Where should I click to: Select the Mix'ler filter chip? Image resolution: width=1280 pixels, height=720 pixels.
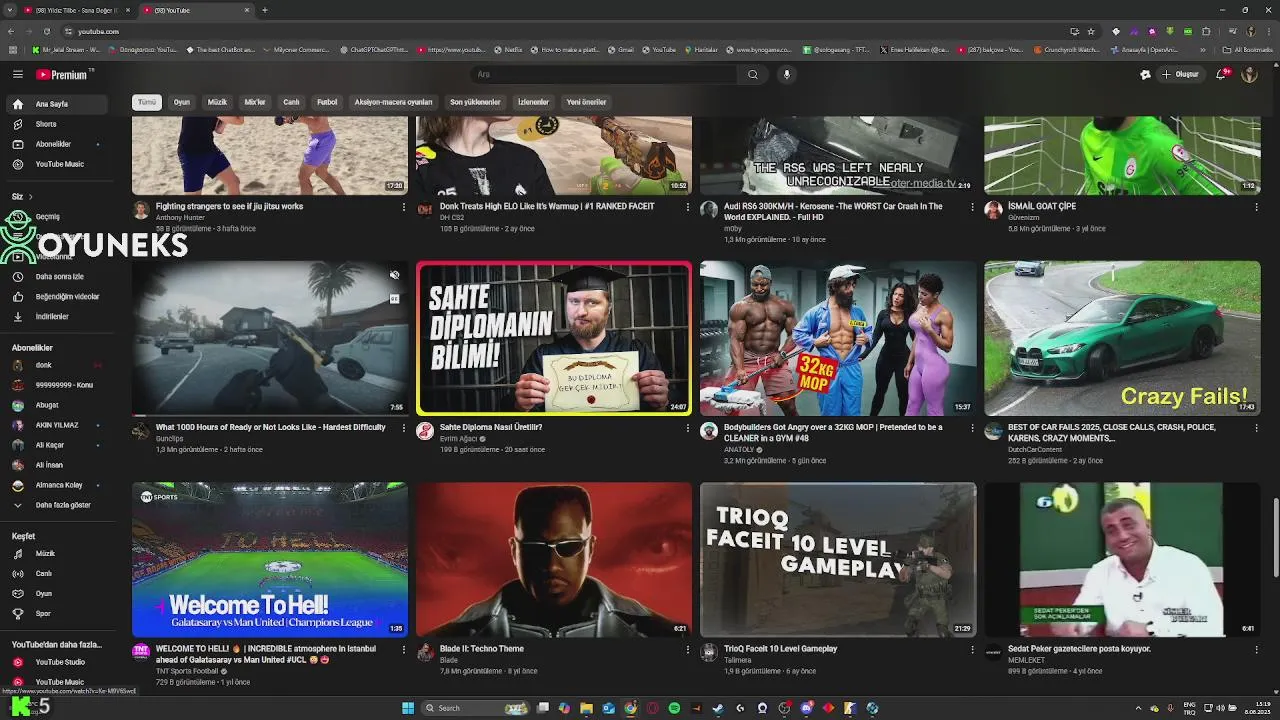pyautogui.click(x=255, y=102)
